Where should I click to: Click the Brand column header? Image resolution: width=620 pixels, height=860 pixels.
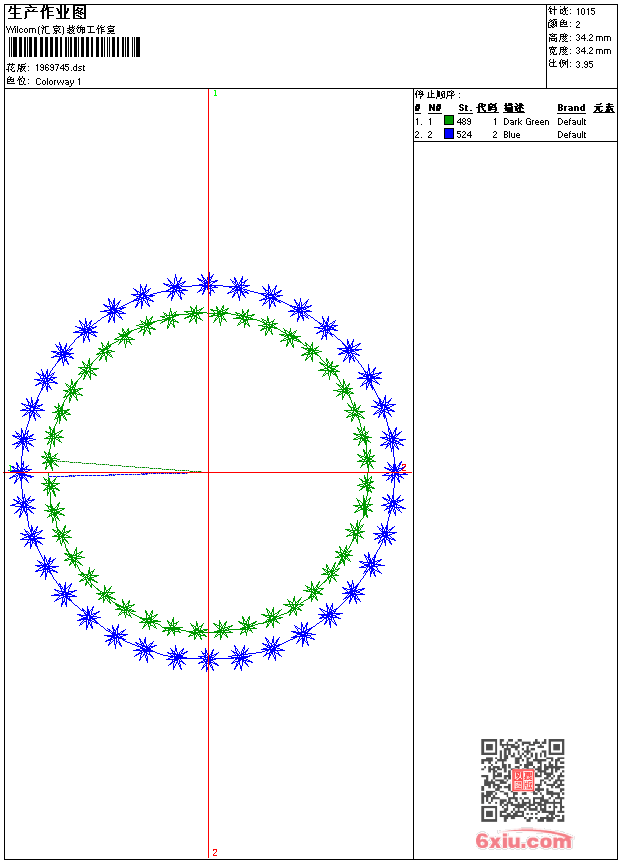click(571, 108)
